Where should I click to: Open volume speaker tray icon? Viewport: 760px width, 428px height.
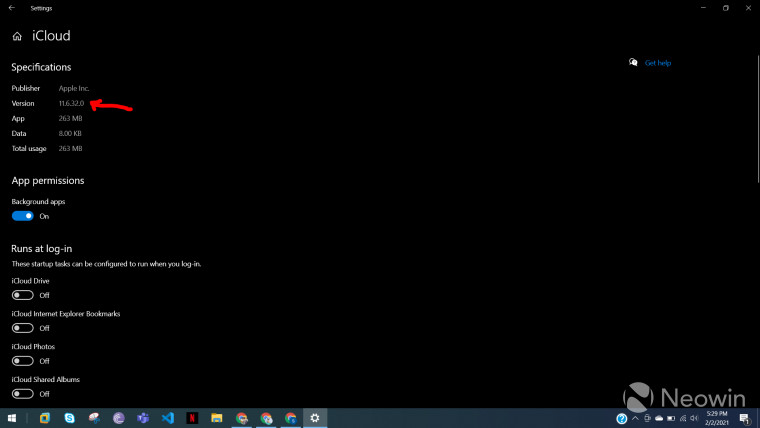(x=694, y=418)
